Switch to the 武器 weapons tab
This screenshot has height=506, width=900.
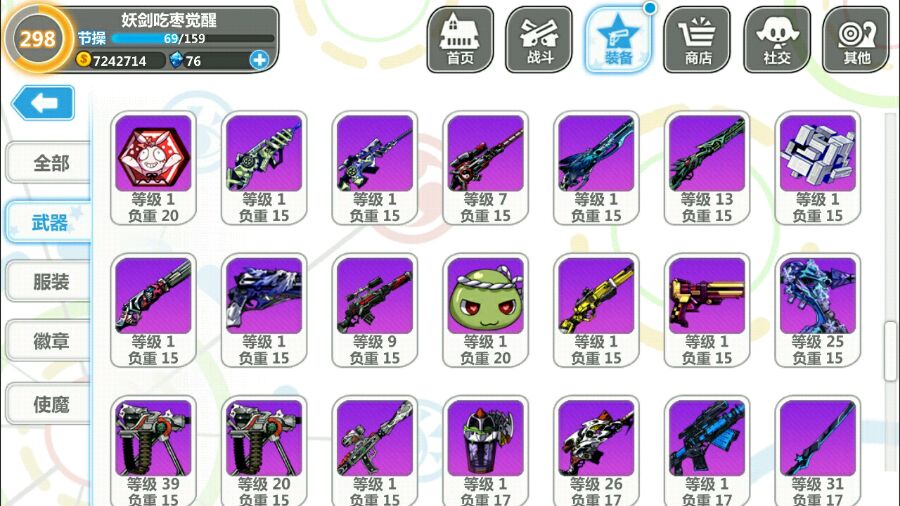(48, 222)
